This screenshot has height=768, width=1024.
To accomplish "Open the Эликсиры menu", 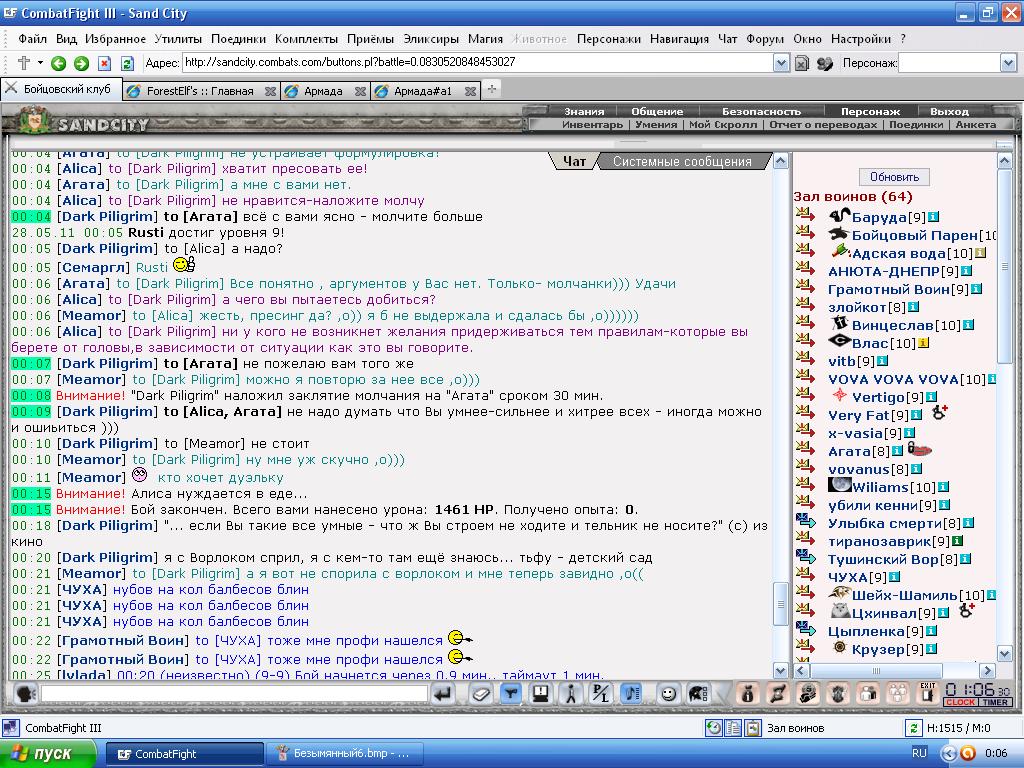I will (430, 39).
